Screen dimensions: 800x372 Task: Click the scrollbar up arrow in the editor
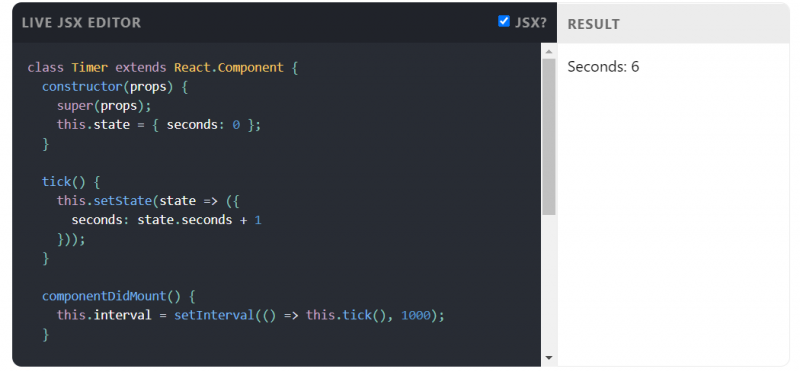click(548, 52)
